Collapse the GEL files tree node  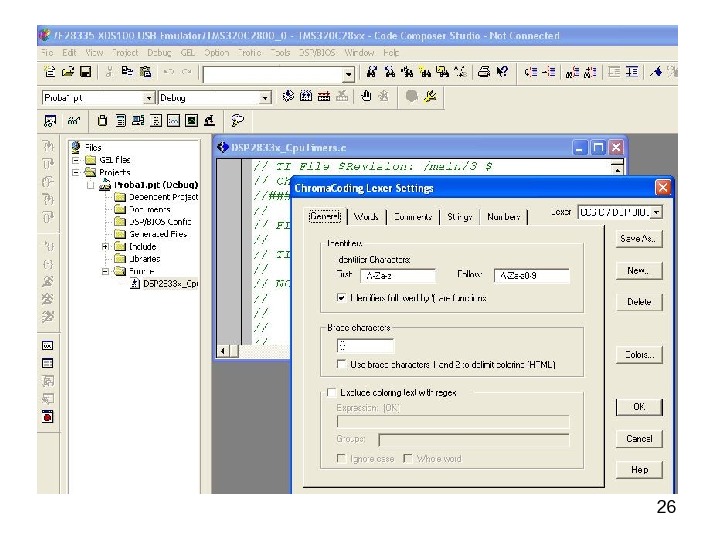(x=76, y=160)
